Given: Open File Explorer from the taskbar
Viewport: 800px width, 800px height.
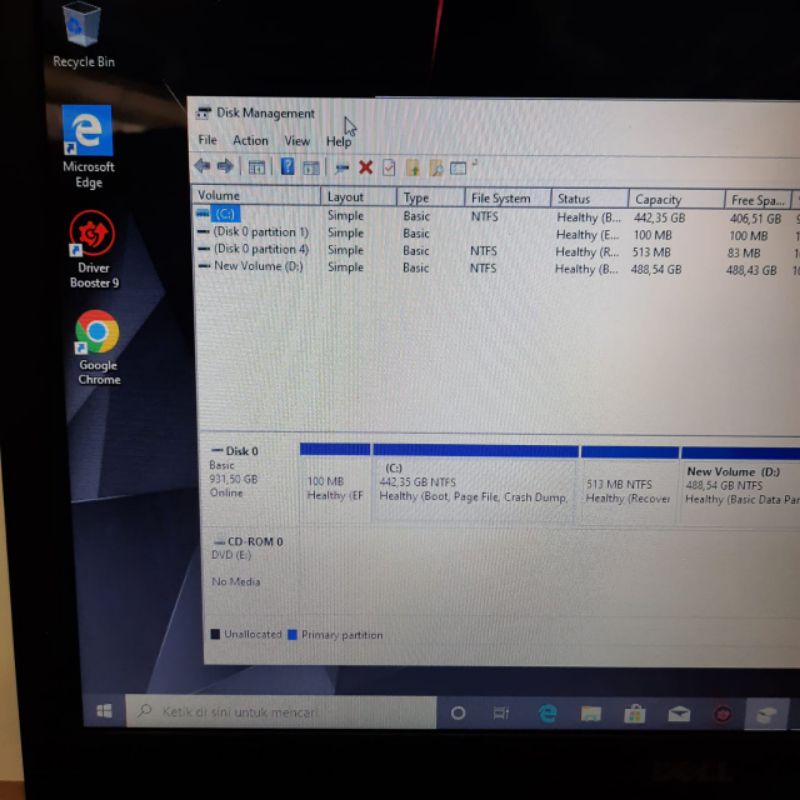Looking at the screenshot, I should coord(591,713).
